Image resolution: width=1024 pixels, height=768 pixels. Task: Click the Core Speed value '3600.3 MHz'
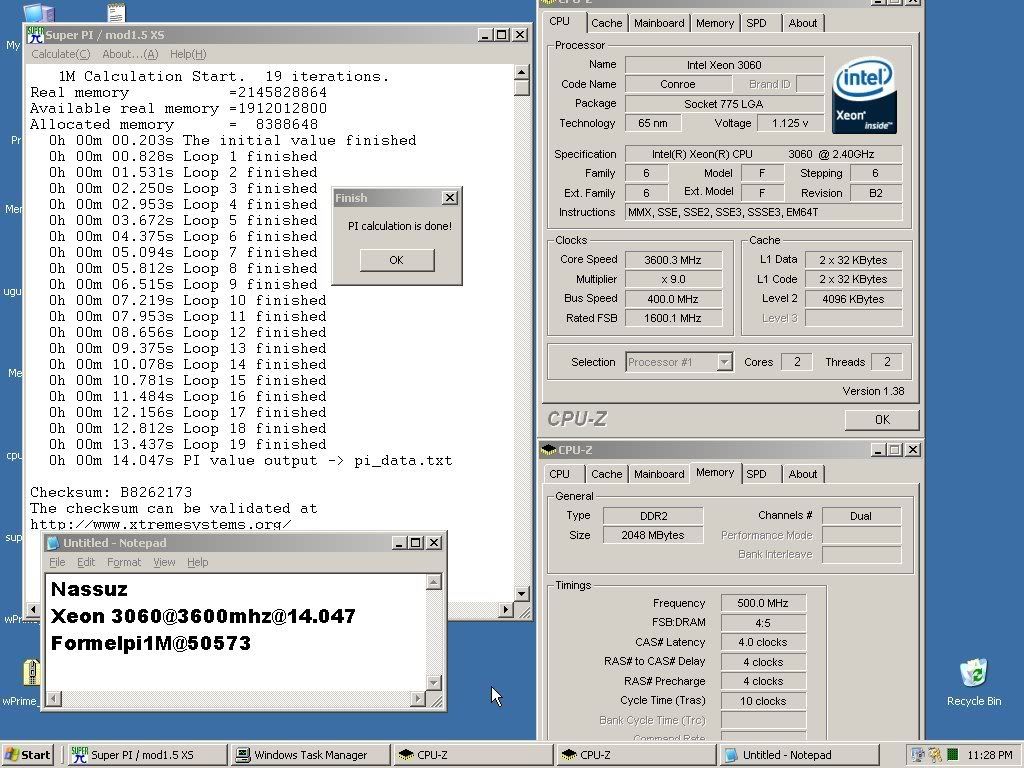coord(673,260)
